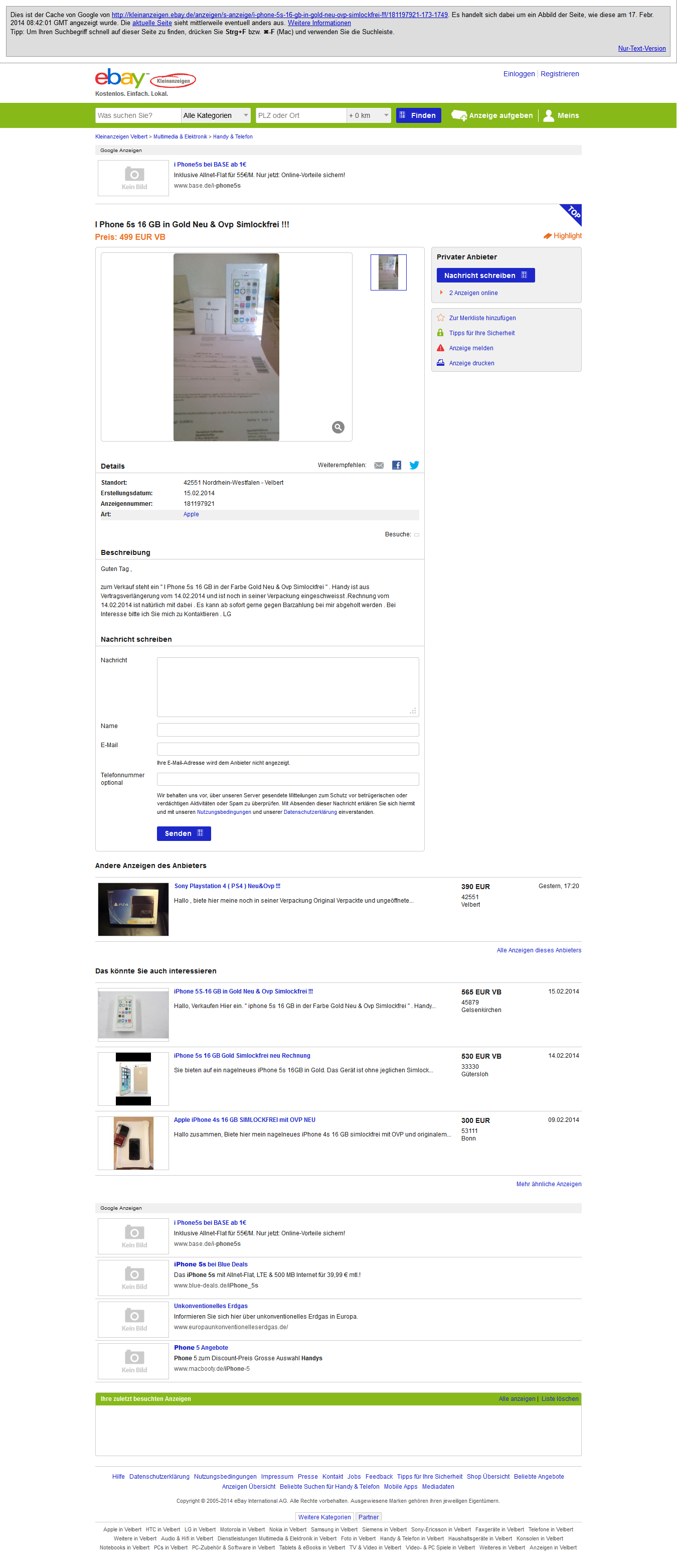Click the blue TOP corner ribbon
Image resolution: width=677 pixels, height=1568 pixels.
tap(573, 213)
